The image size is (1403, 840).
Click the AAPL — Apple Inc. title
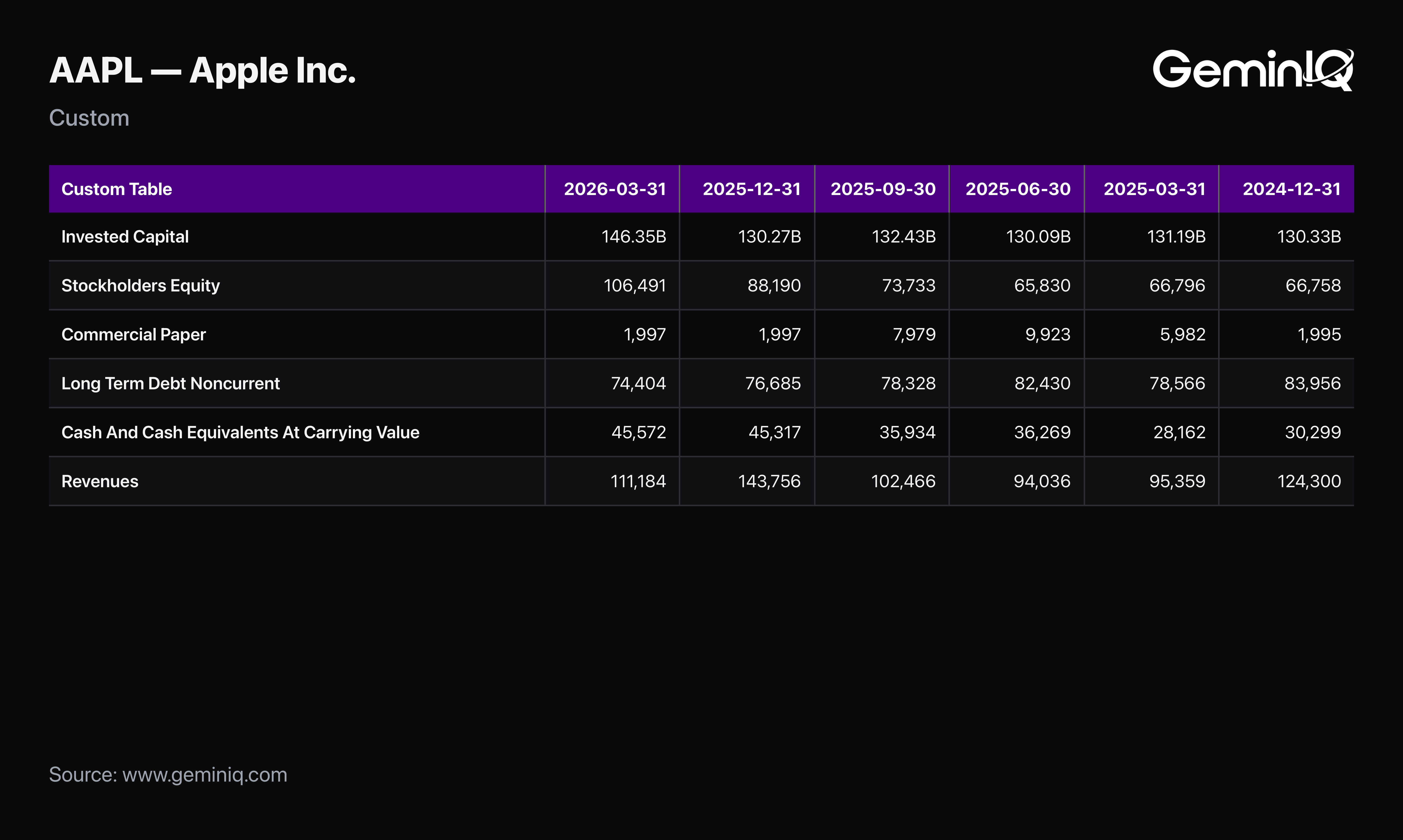point(202,71)
